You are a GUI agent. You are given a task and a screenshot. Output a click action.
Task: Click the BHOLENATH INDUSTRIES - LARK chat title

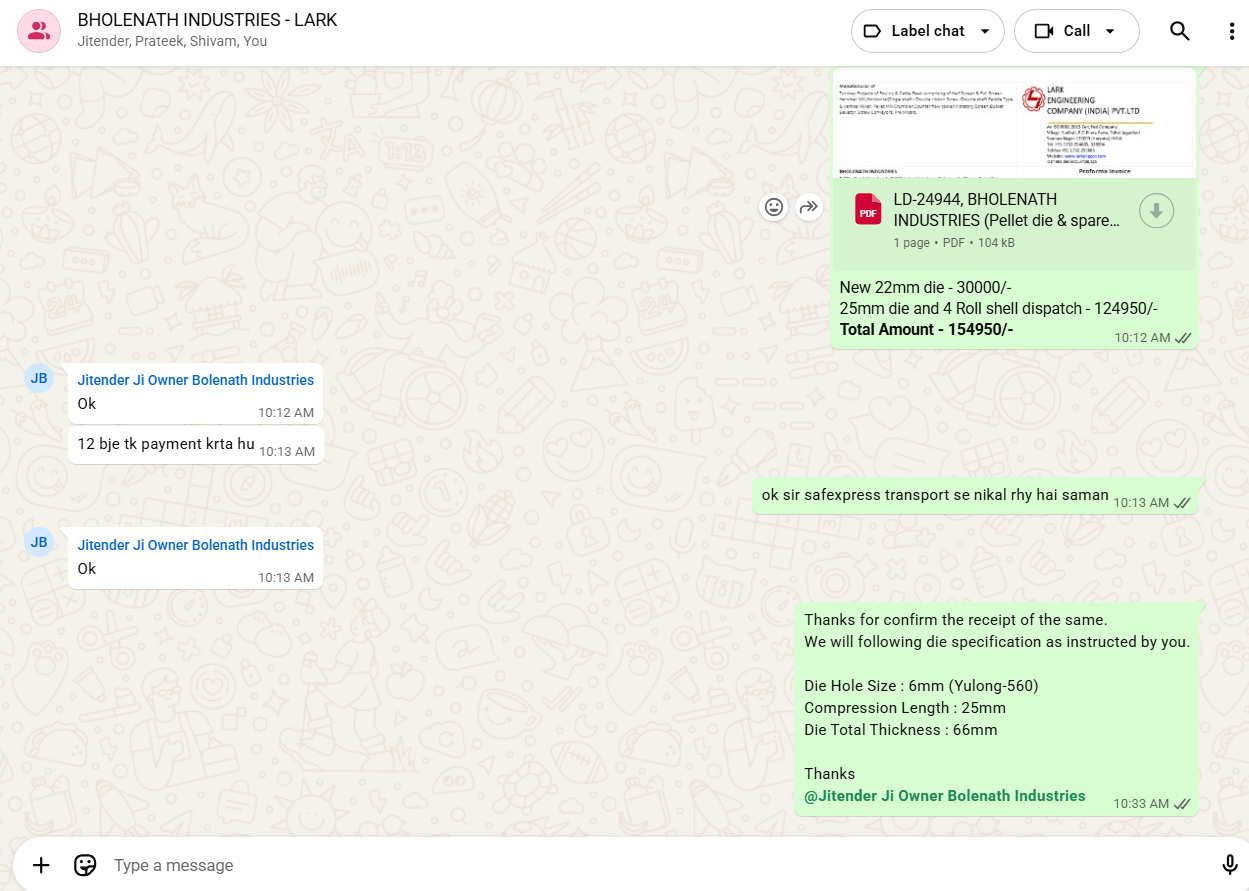[x=207, y=20]
